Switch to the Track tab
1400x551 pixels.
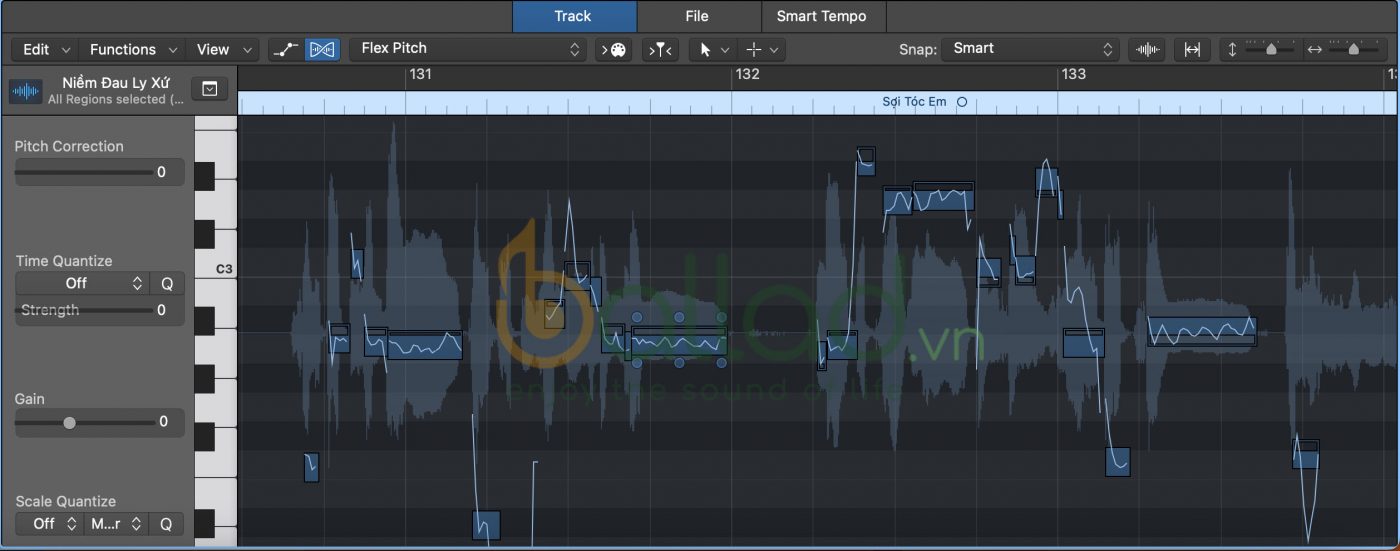click(573, 16)
